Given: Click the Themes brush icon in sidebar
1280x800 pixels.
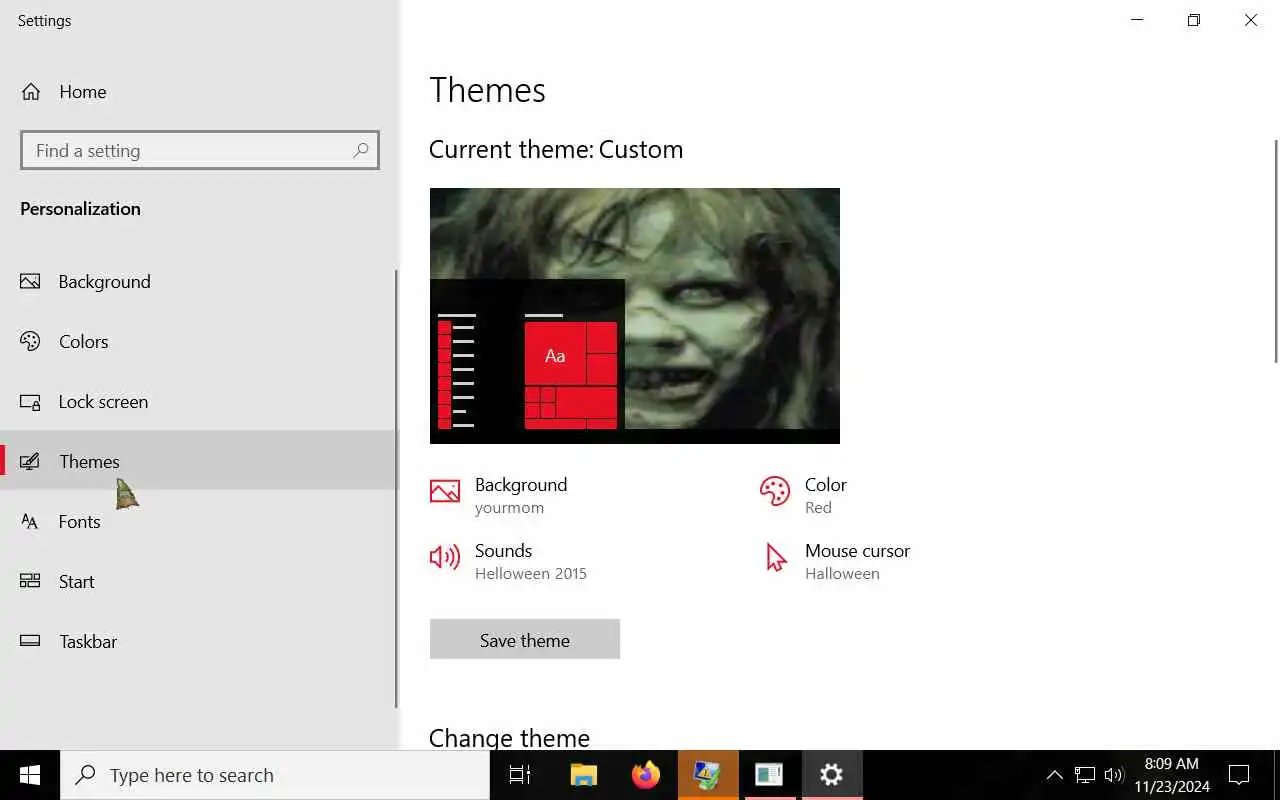Looking at the screenshot, I should pyautogui.click(x=30, y=461).
